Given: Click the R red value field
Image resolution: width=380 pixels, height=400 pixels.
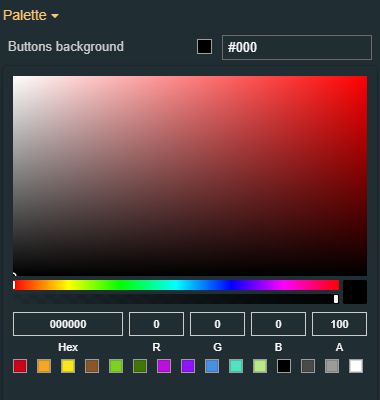Looking at the screenshot, I should point(156,324).
